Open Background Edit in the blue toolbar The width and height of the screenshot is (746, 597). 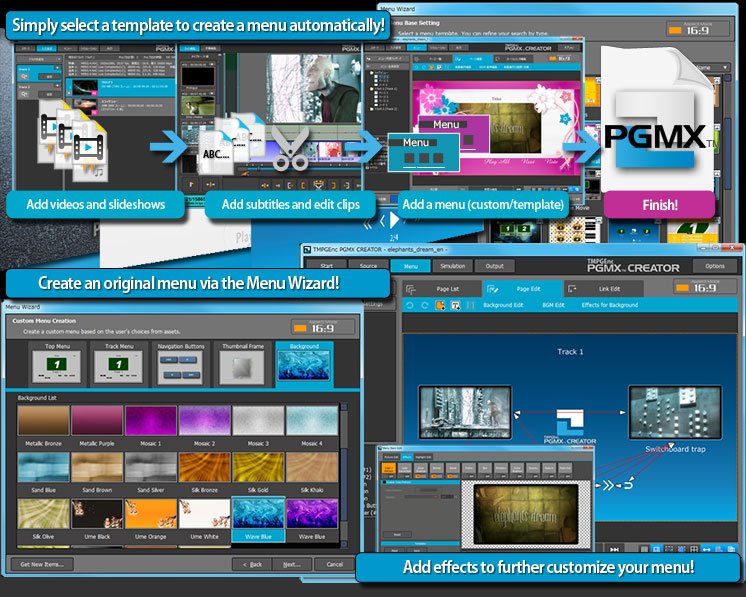tap(503, 305)
